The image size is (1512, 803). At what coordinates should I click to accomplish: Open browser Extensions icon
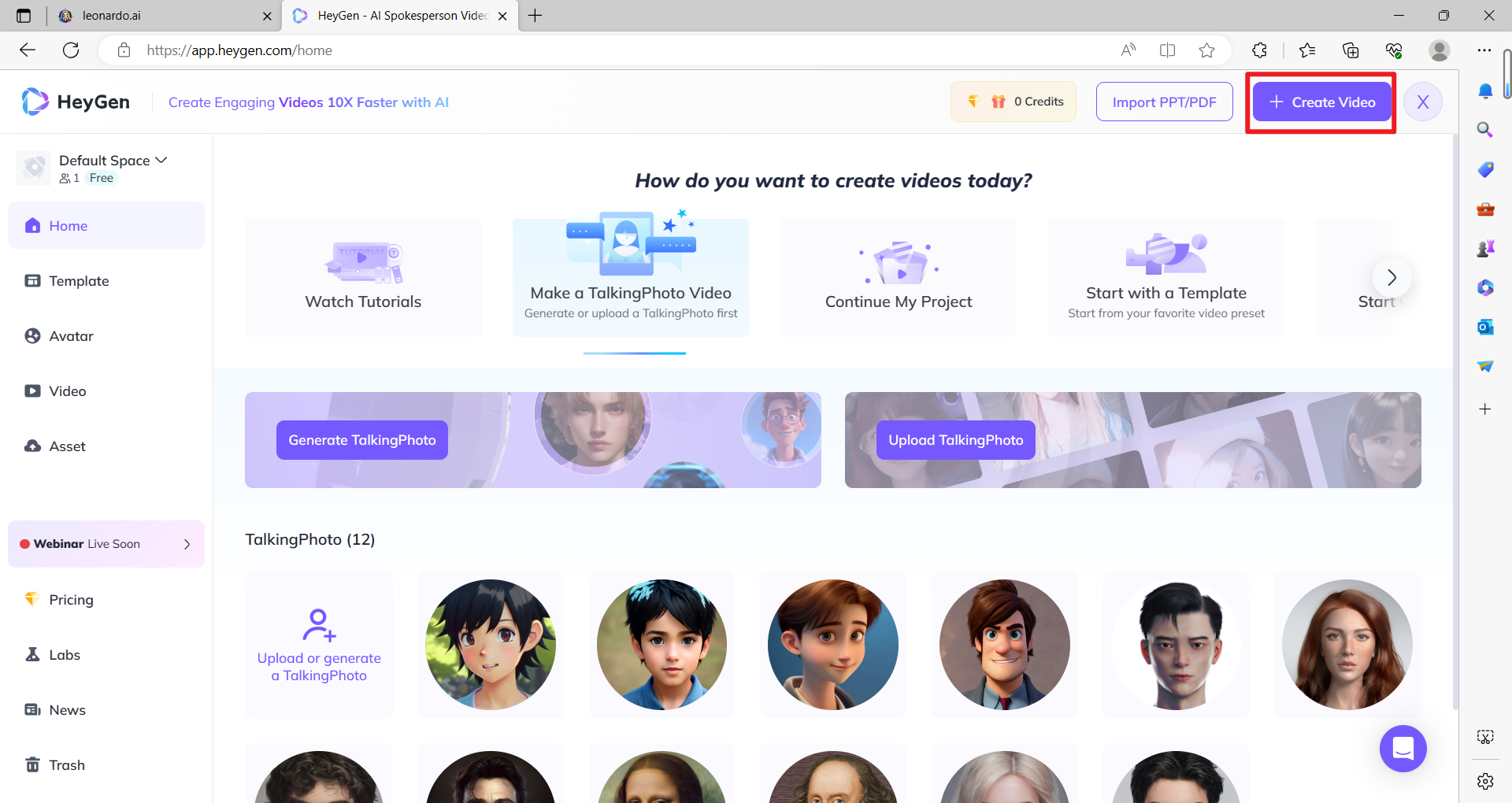(1259, 50)
